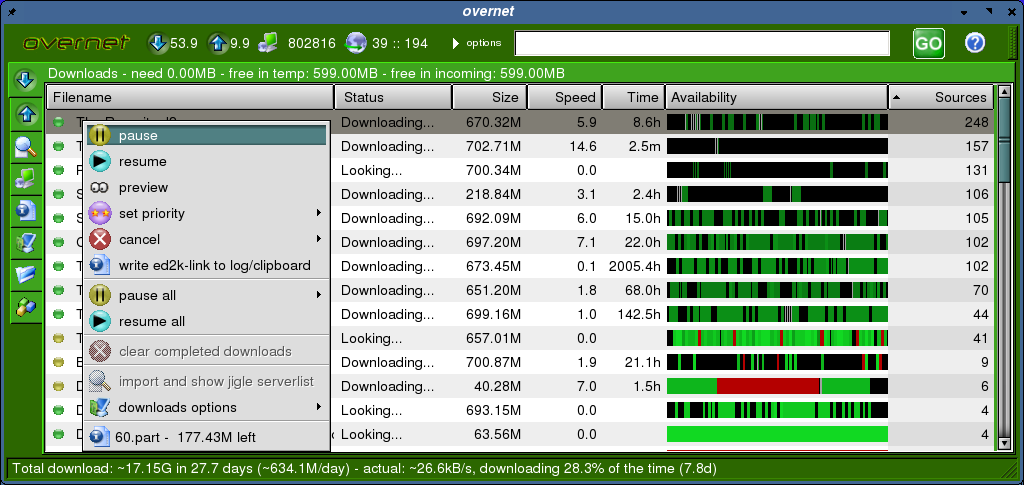Click the pin icon in the title bar
The width and height of the screenshot is (1024, 485).
[12, 11]
